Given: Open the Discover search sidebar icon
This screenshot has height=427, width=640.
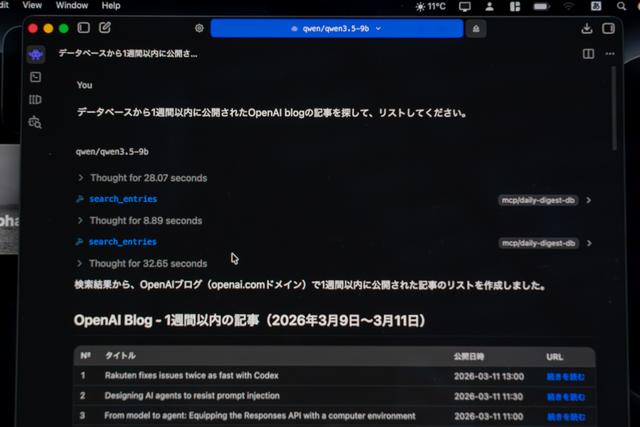Looking at the screenshot, I should [36, 122].
